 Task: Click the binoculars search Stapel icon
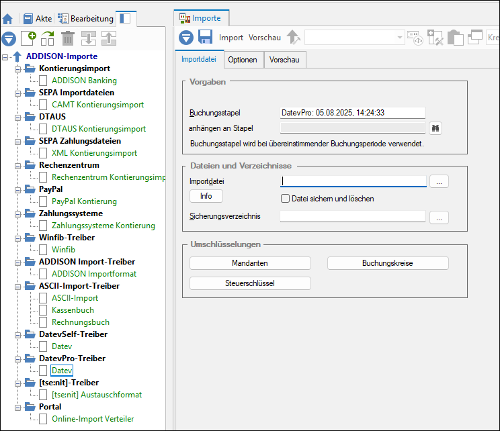pos(435,128)
